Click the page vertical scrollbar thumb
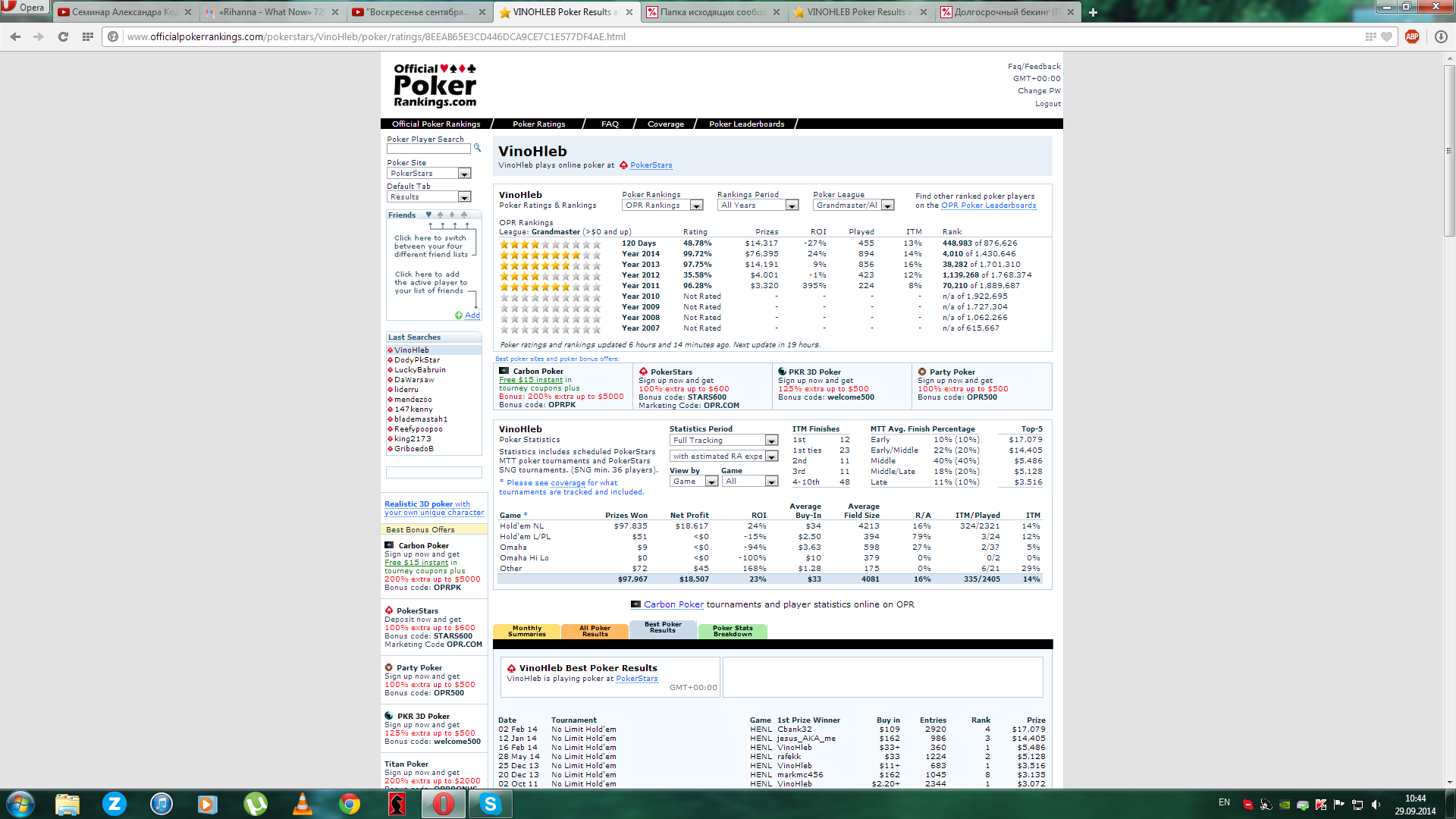Viewport: 1456px width, 819px height. coord(1449,152)
